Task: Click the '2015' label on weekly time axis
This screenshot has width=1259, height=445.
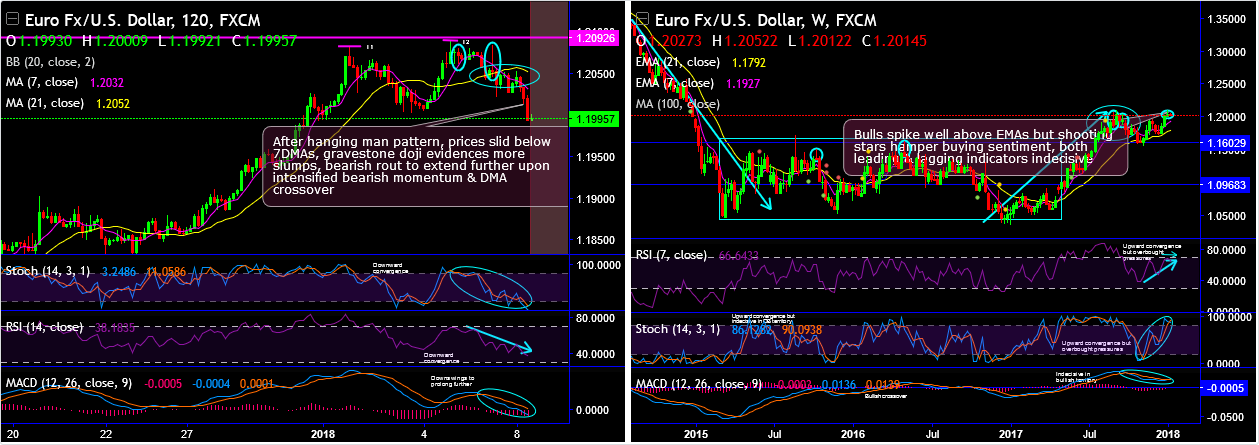Action: [695, 435]
